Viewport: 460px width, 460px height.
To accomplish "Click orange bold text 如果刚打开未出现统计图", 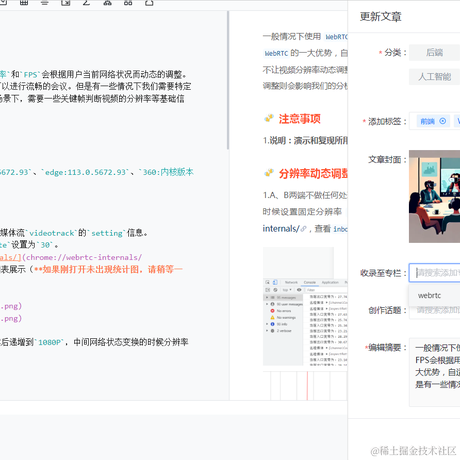I will [90, 269].
